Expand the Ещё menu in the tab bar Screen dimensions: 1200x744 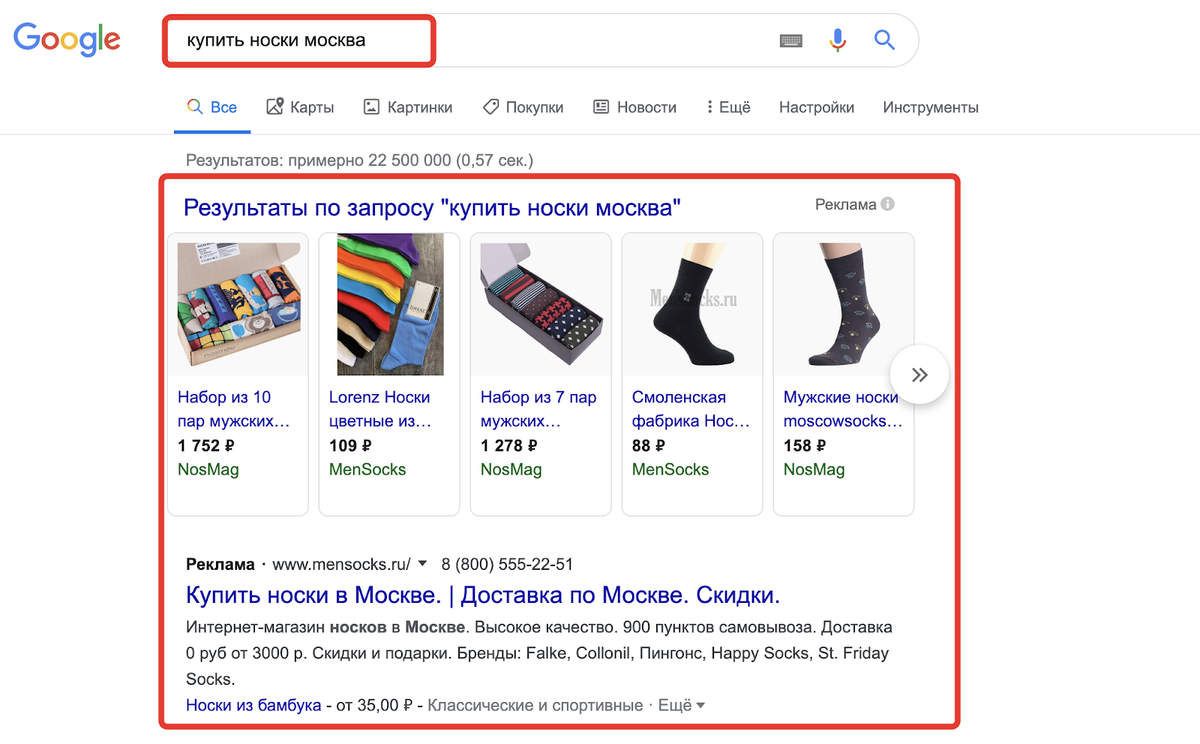coord(728,107)
